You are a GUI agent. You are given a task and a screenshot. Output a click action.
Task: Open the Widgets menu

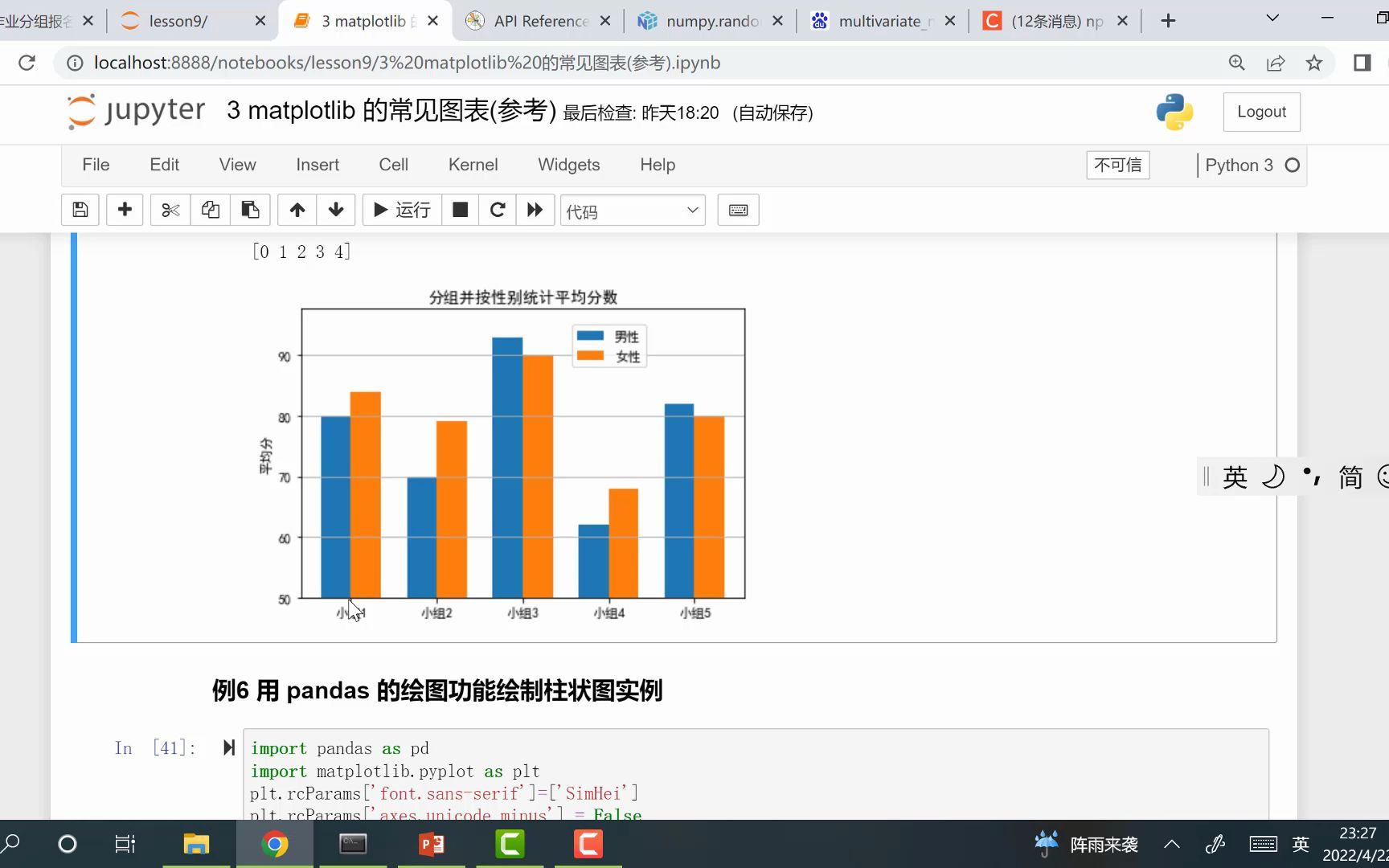[569, 165]
